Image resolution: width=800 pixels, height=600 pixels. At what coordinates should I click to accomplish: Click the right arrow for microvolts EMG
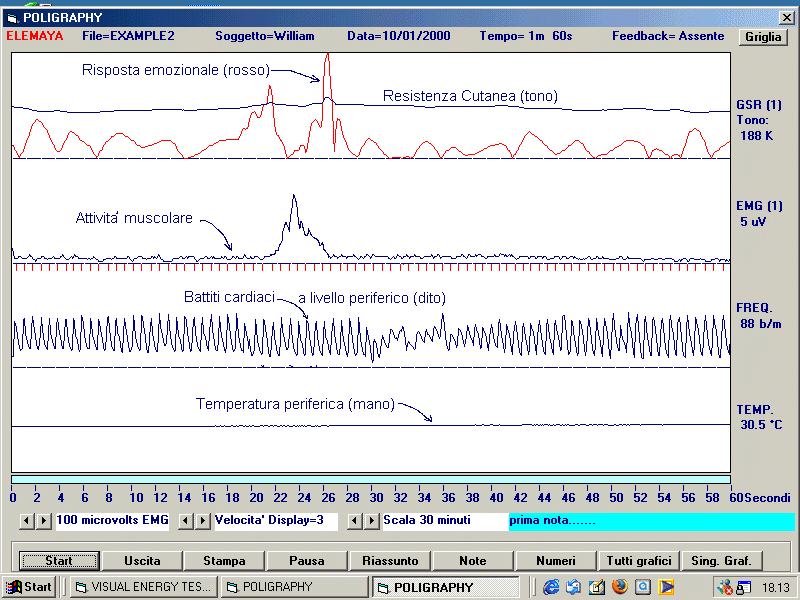(44, 521)
